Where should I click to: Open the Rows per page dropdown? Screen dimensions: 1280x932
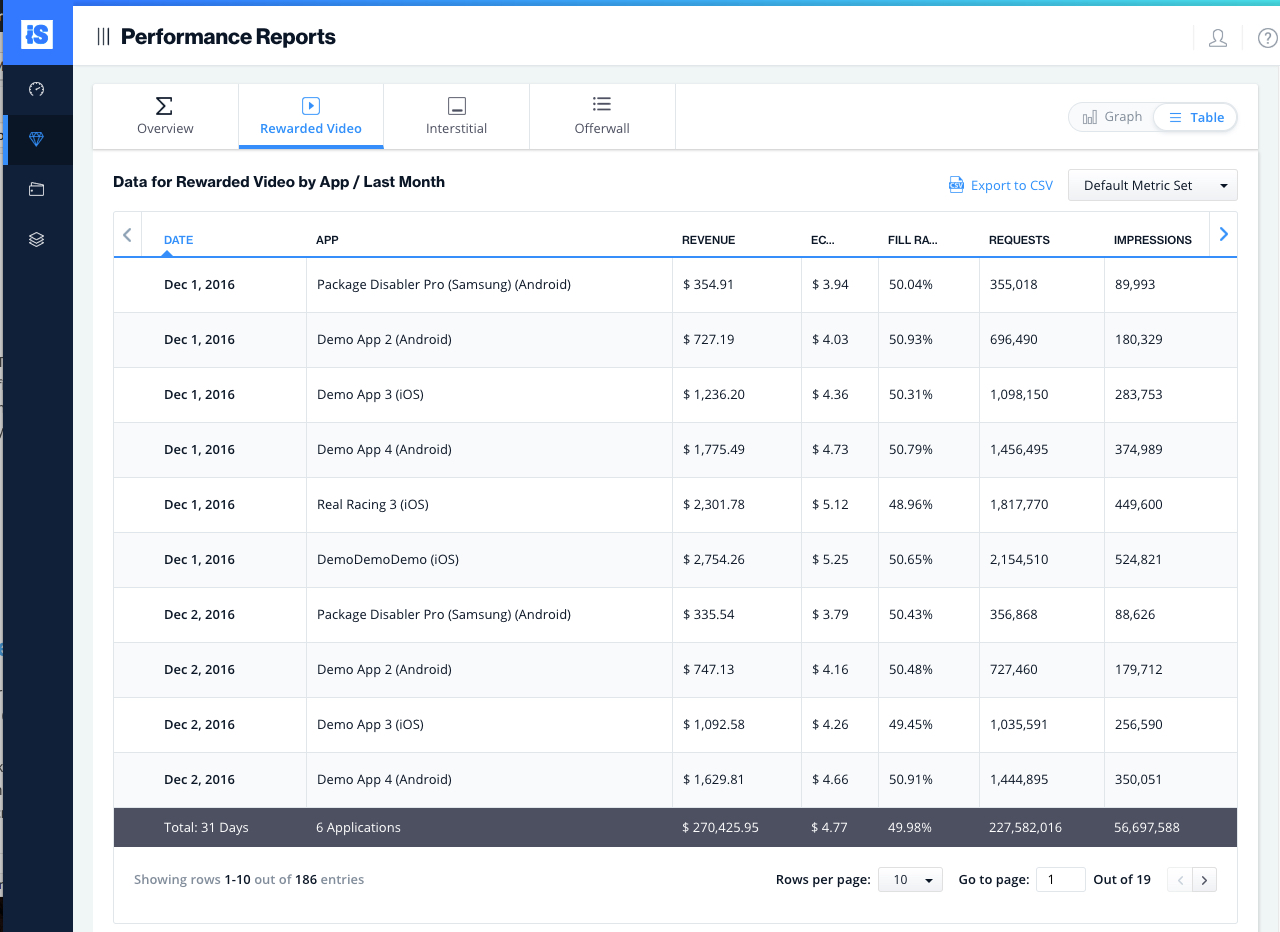(909, 879)
